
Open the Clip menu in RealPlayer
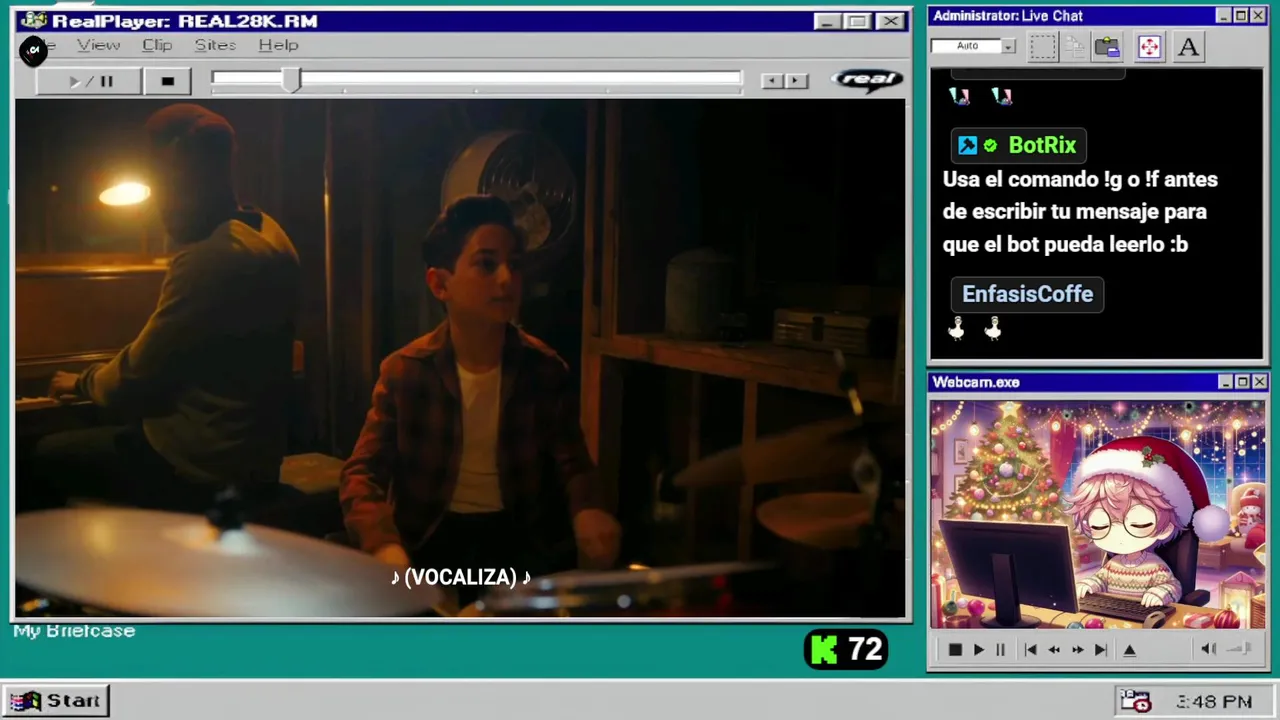click(x=157, y=45)
